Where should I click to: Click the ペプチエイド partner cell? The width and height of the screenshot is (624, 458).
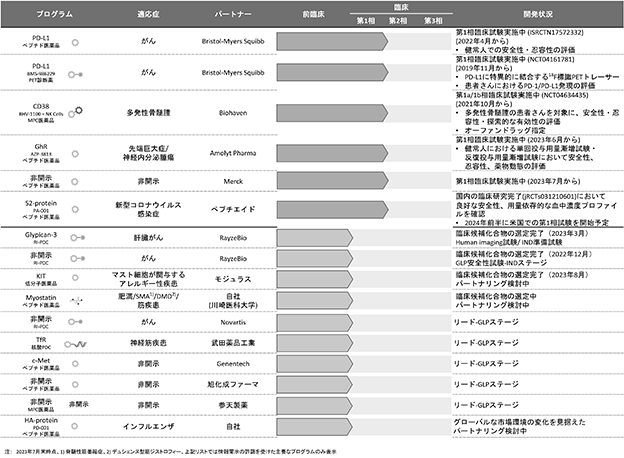click(233, 209)
